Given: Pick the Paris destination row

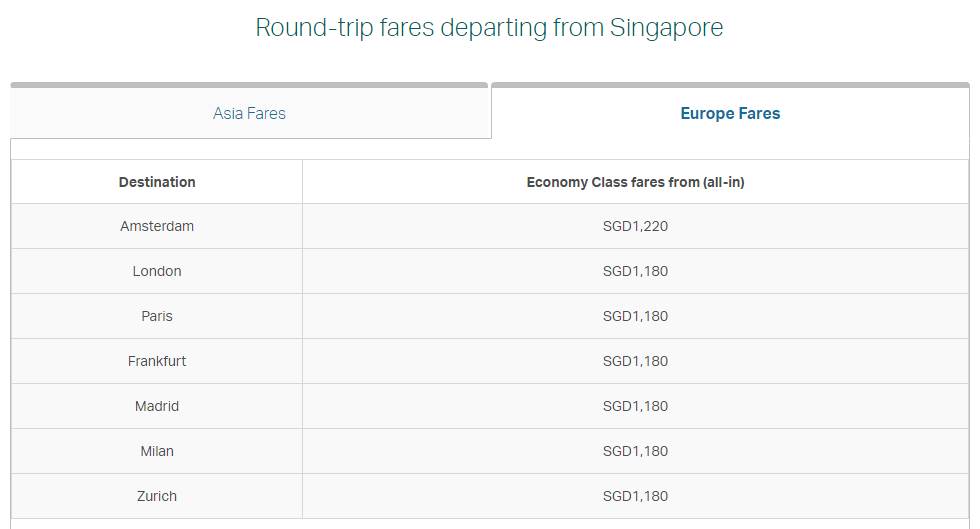Looking at the screenshot, I should coord(157,316).
